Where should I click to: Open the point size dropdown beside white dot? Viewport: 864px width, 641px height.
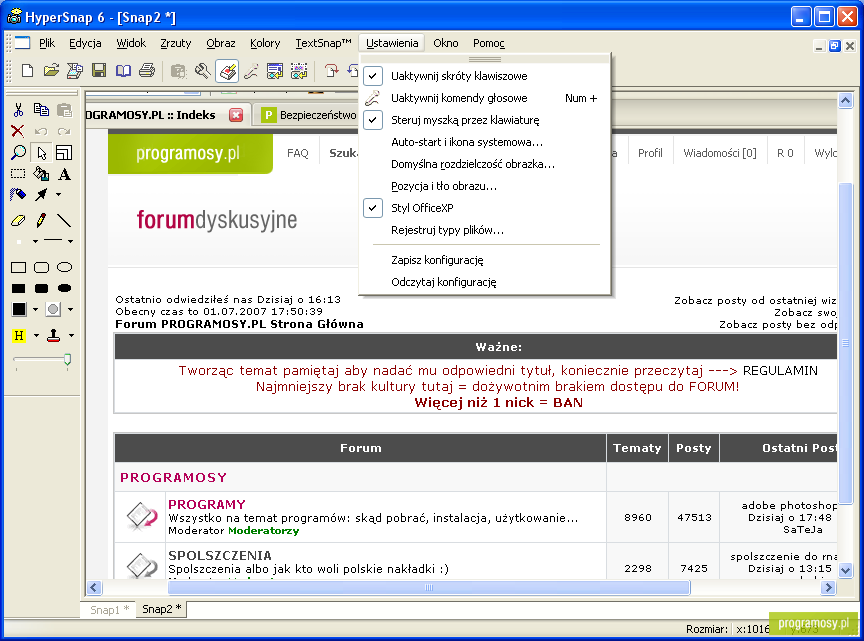pos(35,241)
